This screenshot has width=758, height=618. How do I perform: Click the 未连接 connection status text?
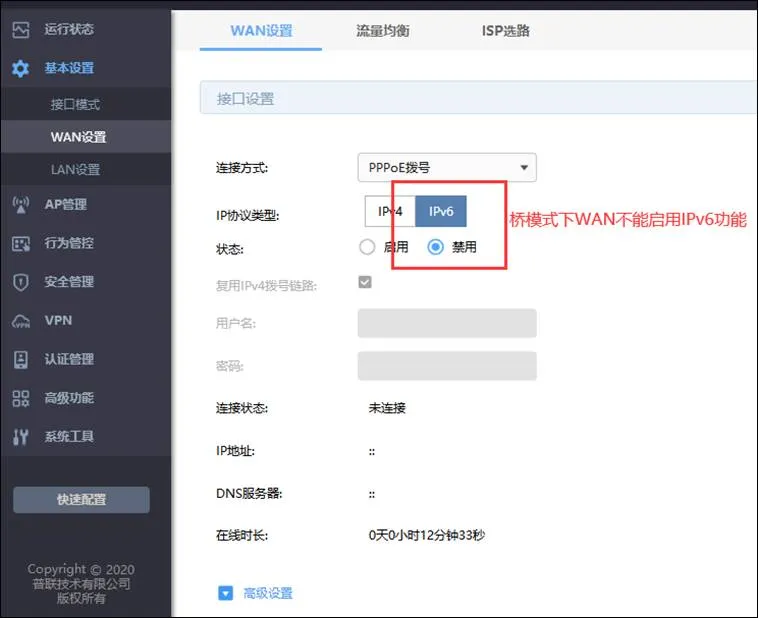(x=387, y=408)
